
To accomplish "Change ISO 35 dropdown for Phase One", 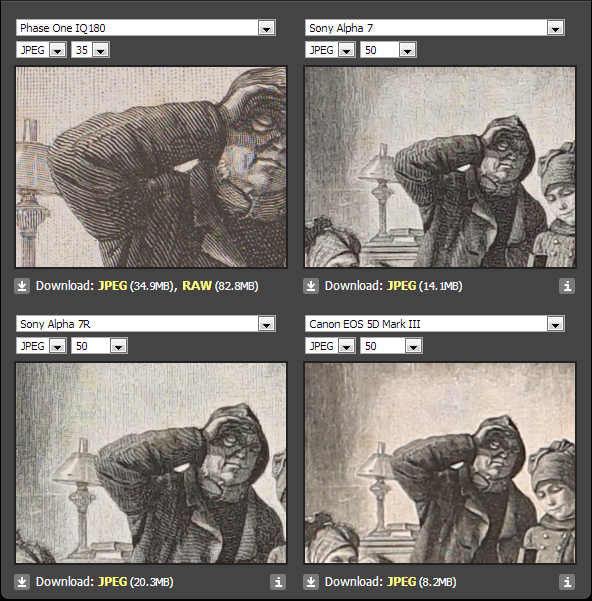I will tap(90, 50).
